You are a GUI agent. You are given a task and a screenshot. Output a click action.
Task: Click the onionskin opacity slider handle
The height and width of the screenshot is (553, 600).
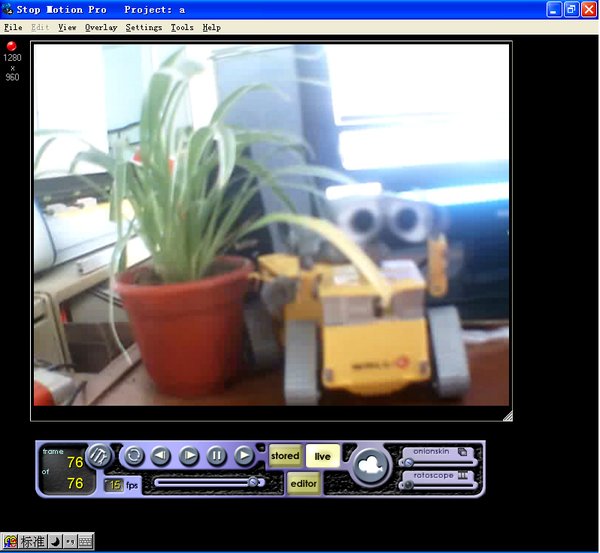coord(408,463)
